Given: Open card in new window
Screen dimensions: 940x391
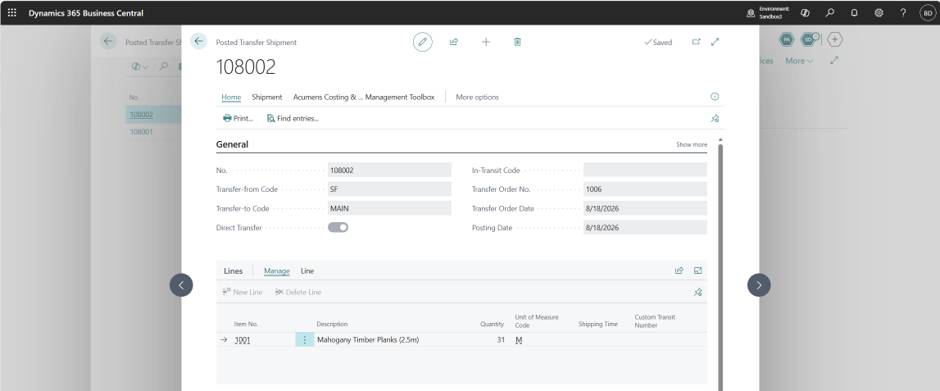Looking at the screenshot, I should 696,42.
